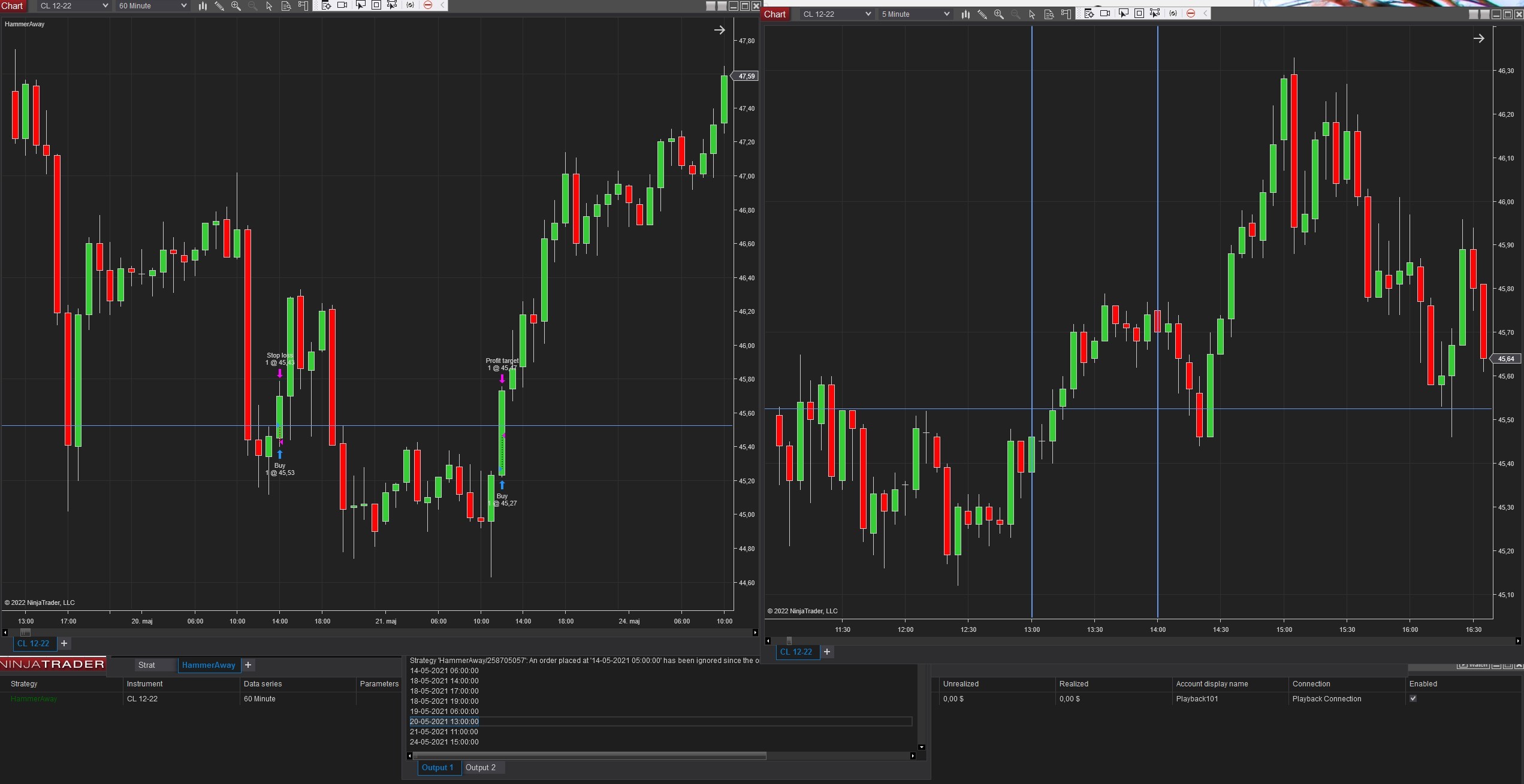Toggle Enabled checkbox for Playback101 strategy
1524x784 pixels.
pos(1413,698)
